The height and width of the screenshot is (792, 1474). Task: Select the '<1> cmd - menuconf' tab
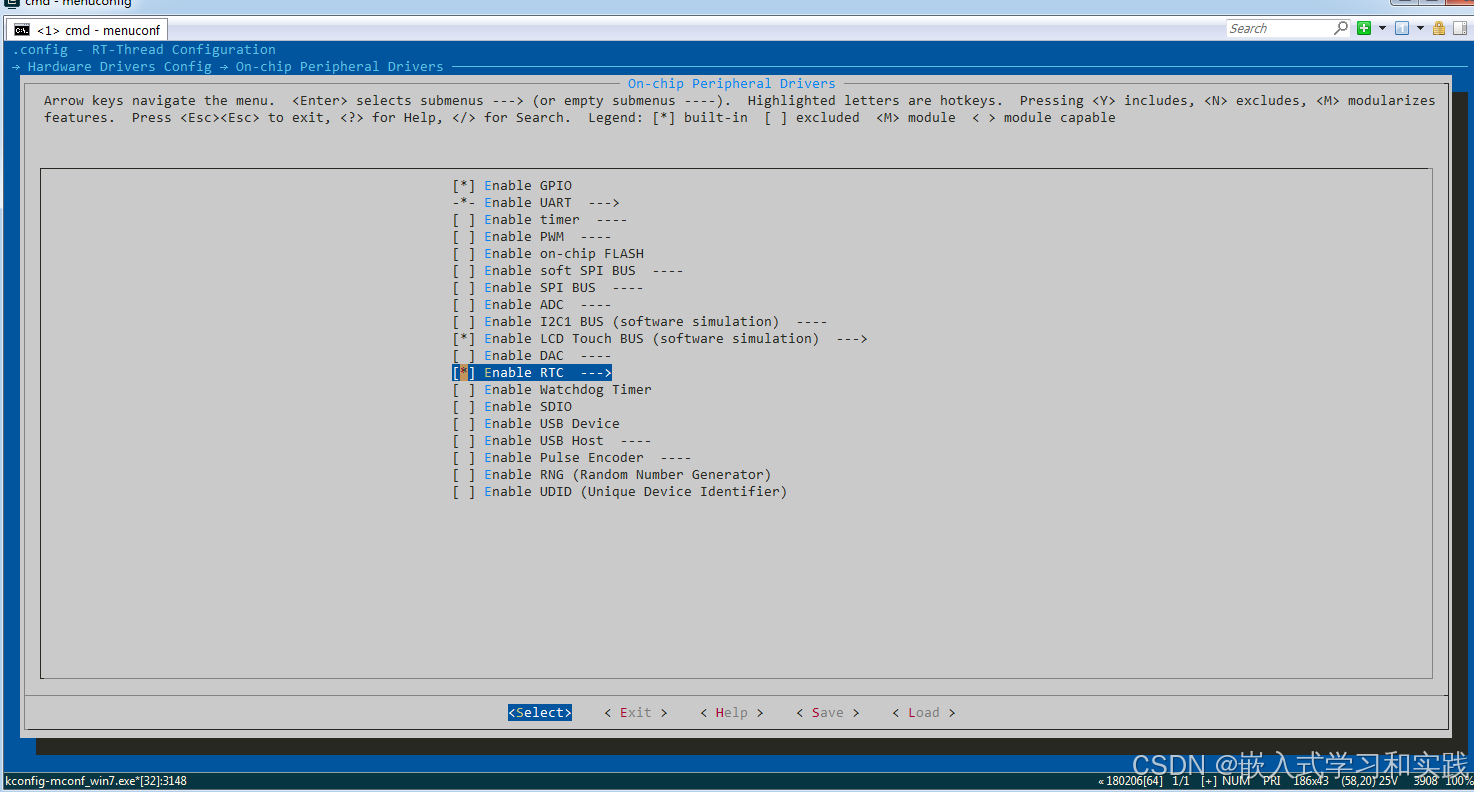click(90, 29)
